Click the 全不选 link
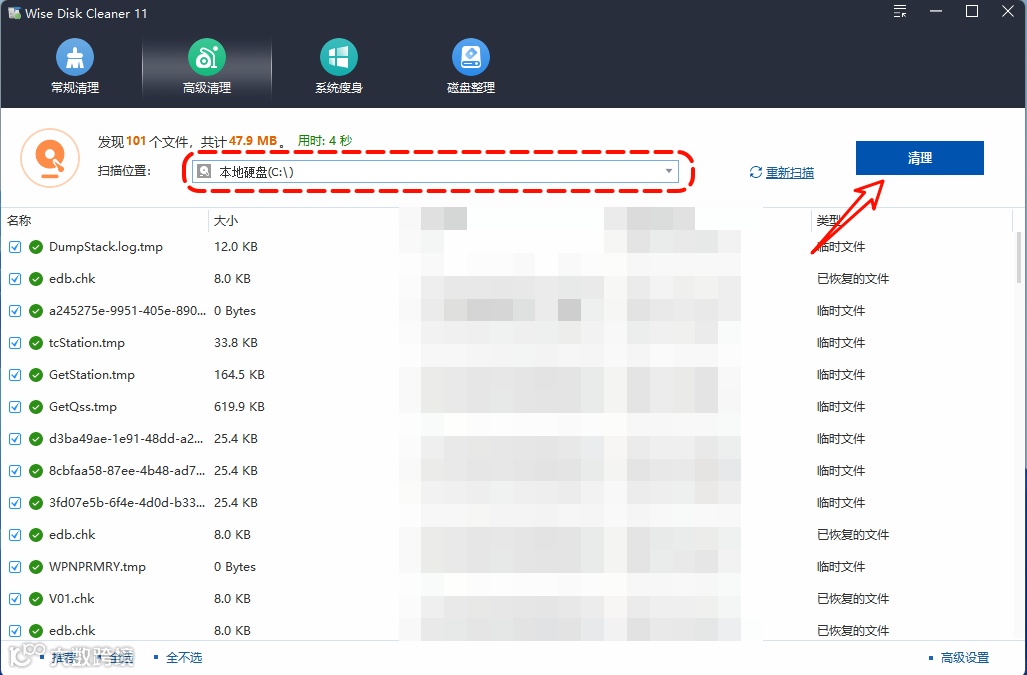The width and height of the screenshot is (1027, 675). point(184,657)
